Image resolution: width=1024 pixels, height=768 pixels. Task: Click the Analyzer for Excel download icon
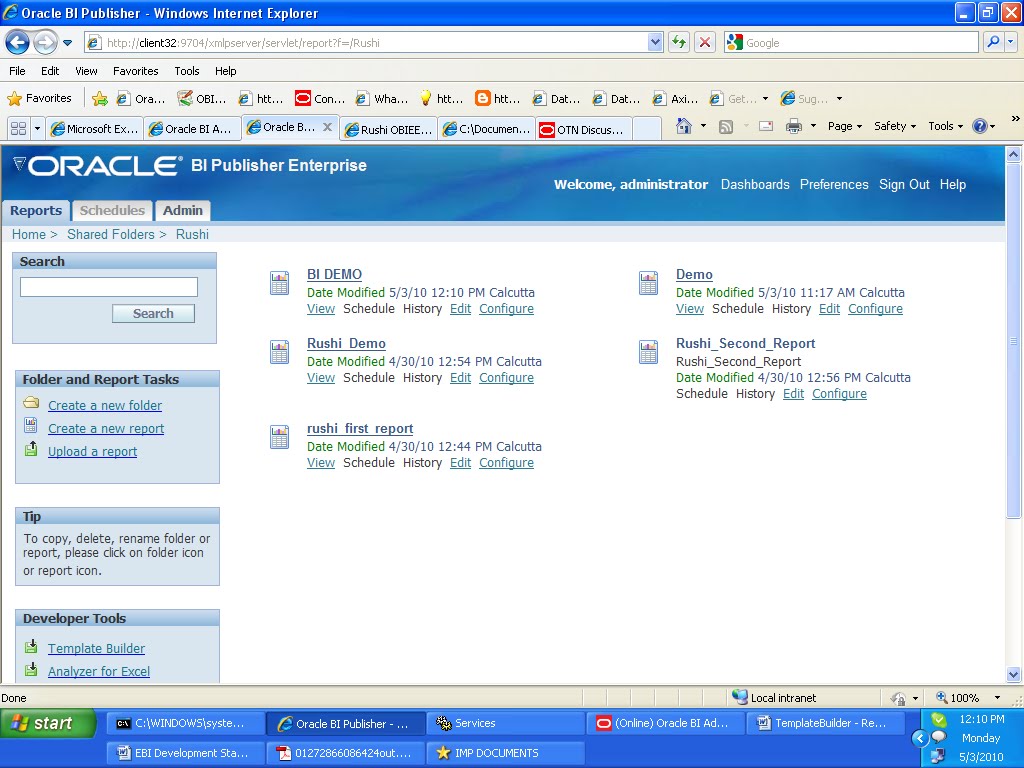[31, 669]
